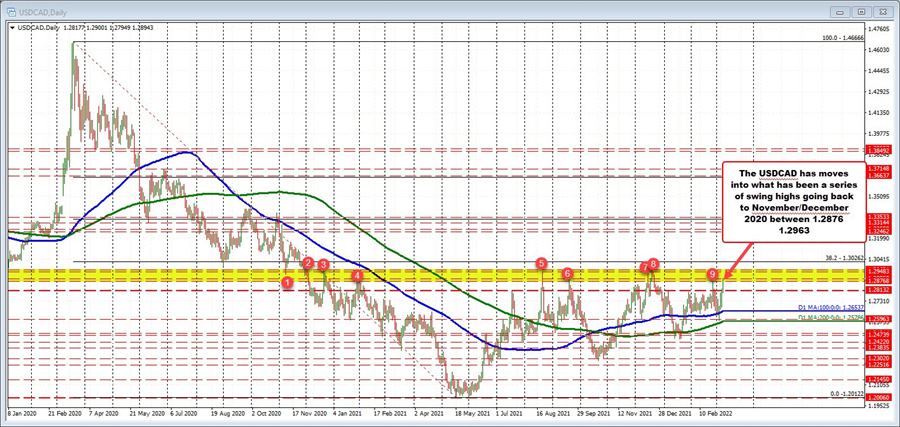Click the '10 Feb 2022' date label
The image size is (900, 427).
(x=717, y=413)
